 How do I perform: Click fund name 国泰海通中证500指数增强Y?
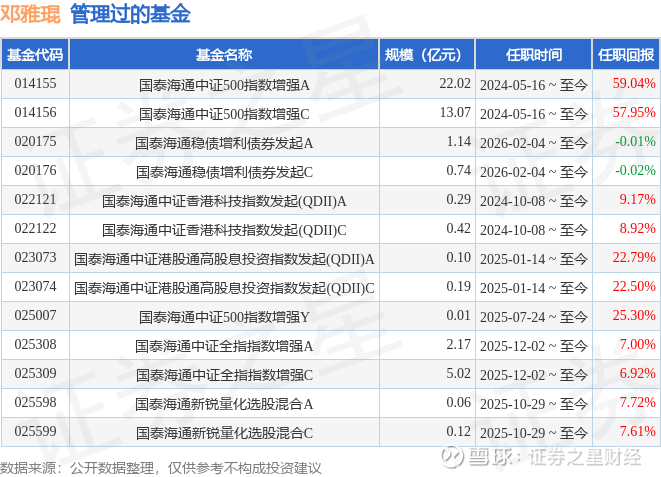pos(224,317)
